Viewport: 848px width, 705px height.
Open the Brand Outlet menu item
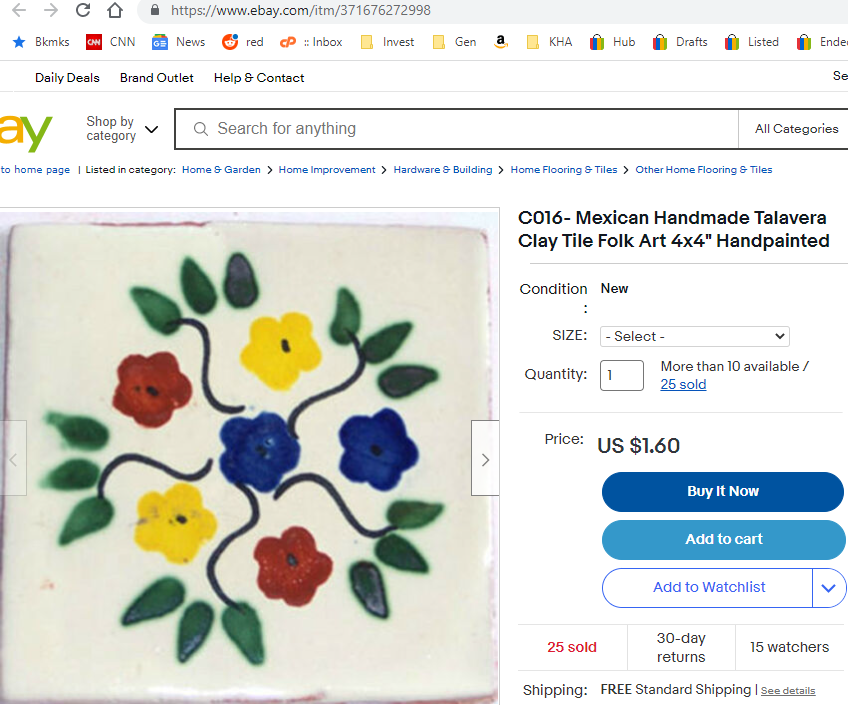click(157, 78)
